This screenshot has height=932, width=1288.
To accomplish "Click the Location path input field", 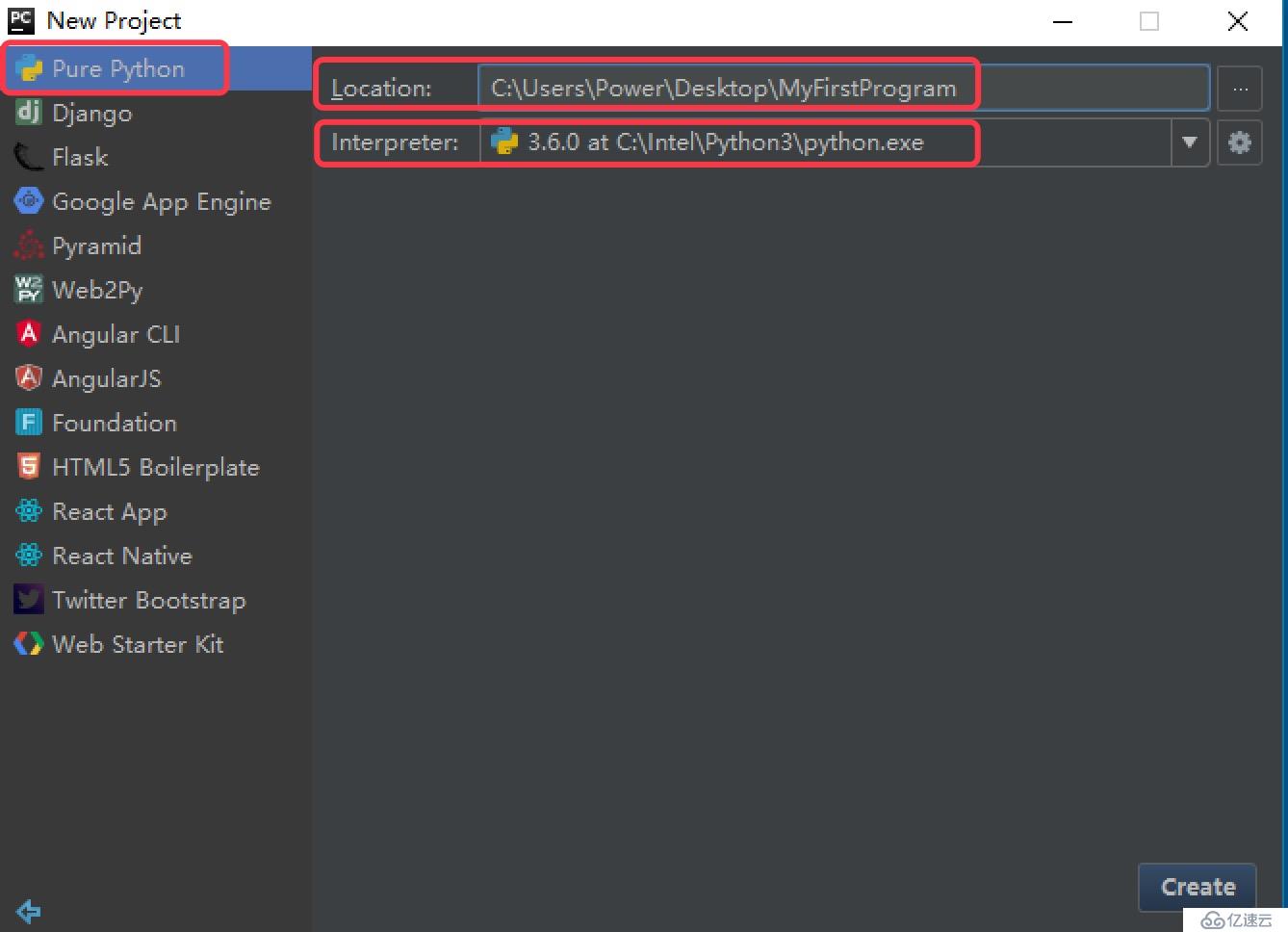I will [x=843, y=89].
